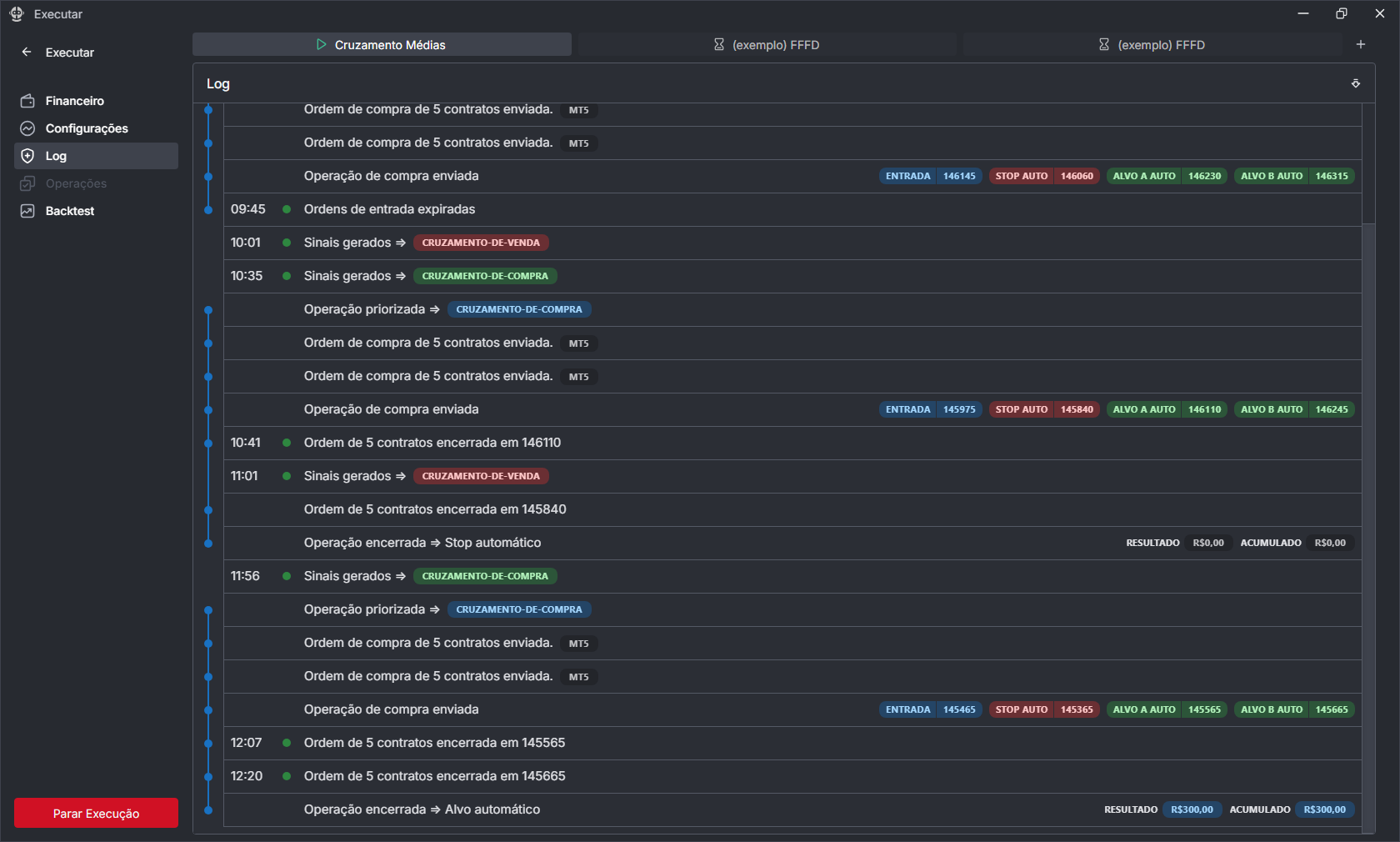Viewport: 1400px width, 842px height.
Task: Switch to the third (exemplo) FFFD tab
Action: point(1152,45)
